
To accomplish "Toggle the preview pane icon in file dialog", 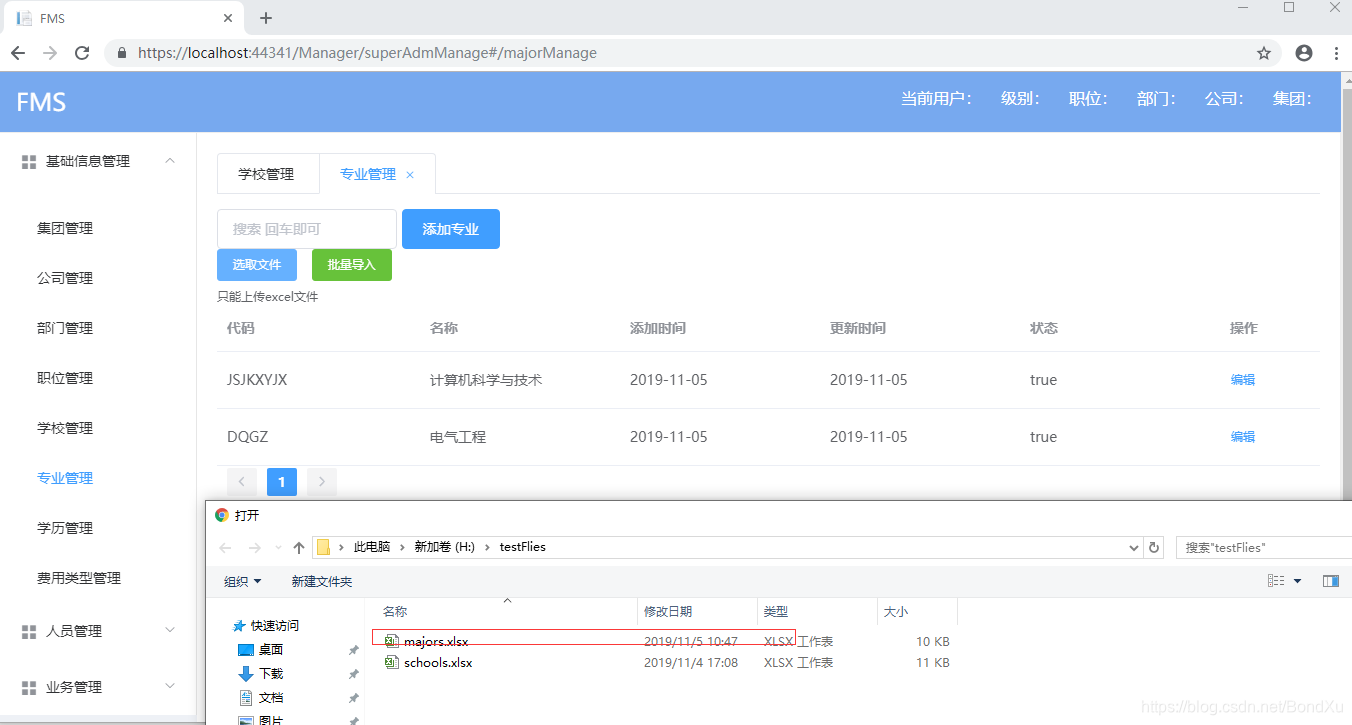I will pyautogui.click(x=1331, y=580).
